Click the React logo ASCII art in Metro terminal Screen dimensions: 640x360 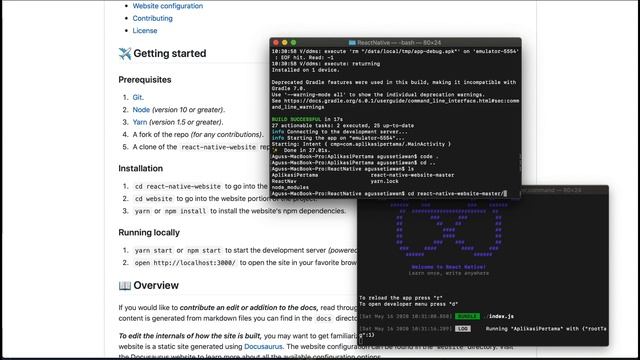449,230
